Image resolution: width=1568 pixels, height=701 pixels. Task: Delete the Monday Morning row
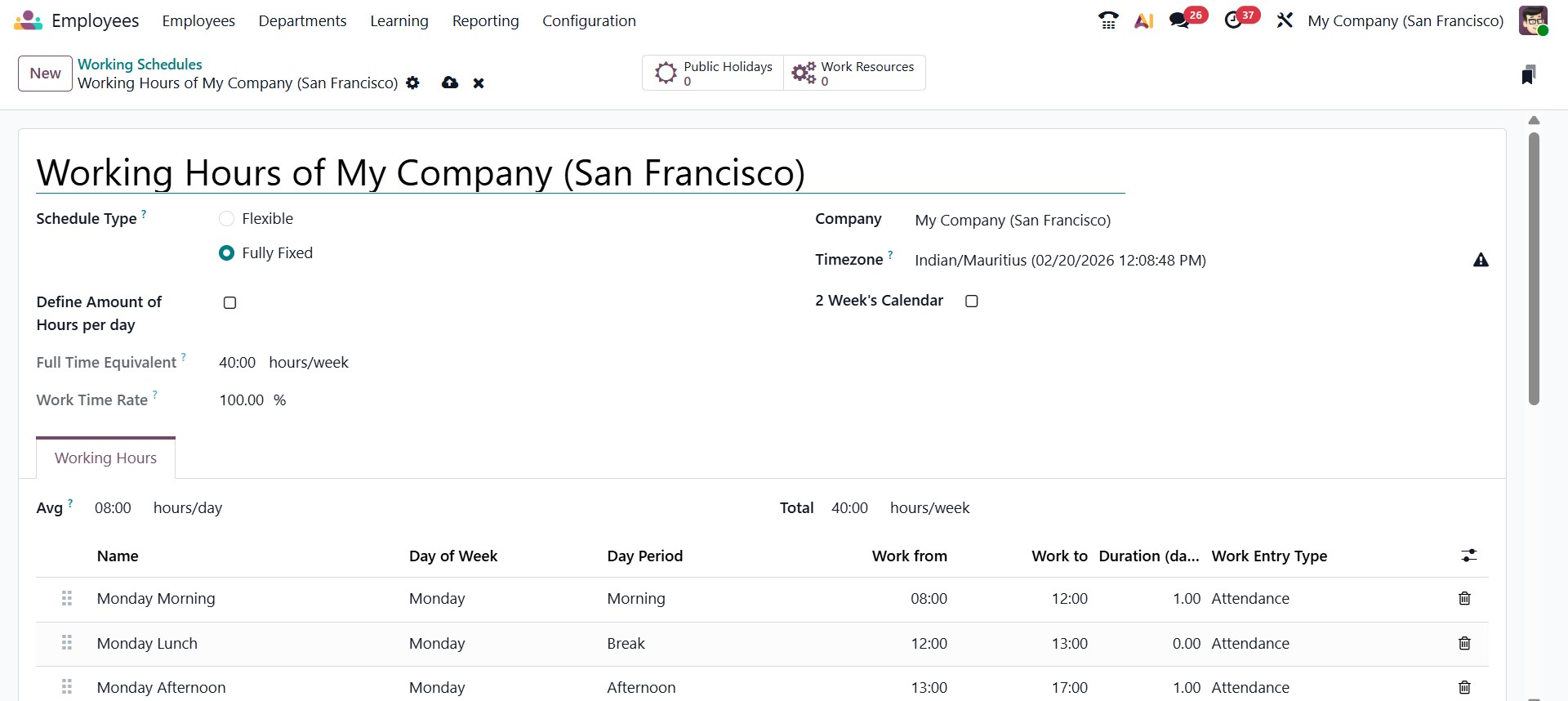1464,599
